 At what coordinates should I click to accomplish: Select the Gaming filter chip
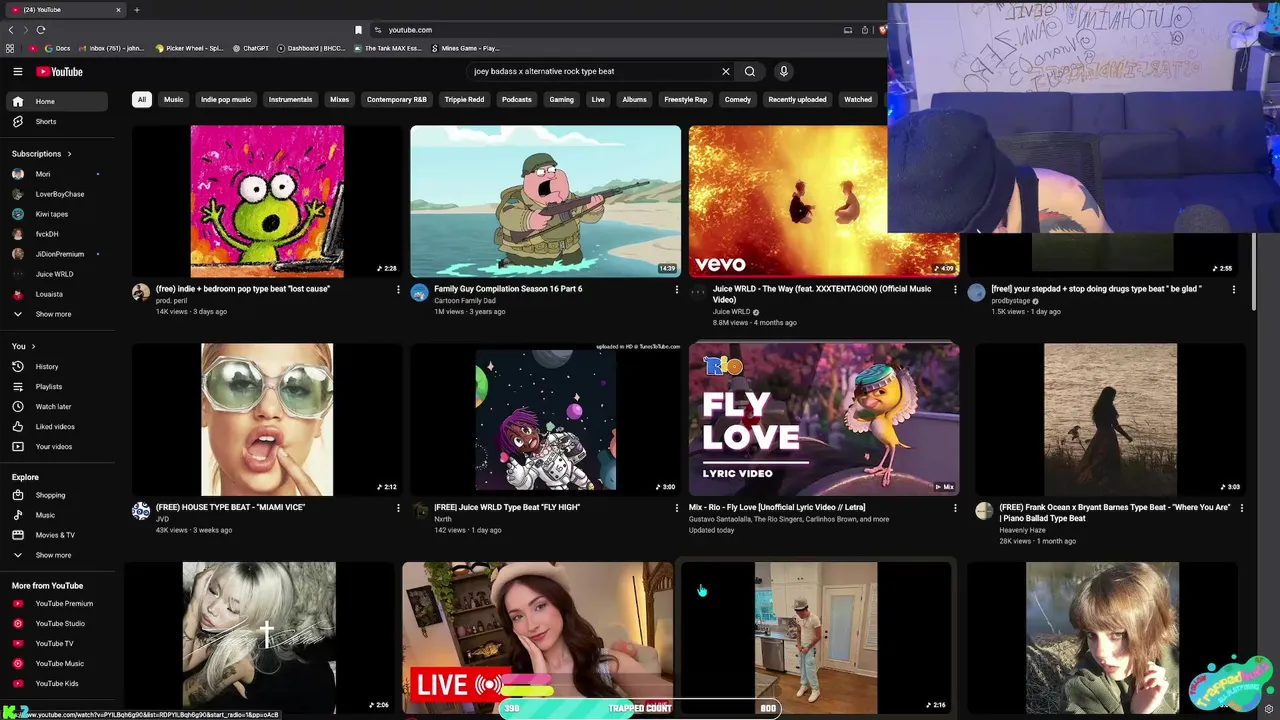[562, 99]
